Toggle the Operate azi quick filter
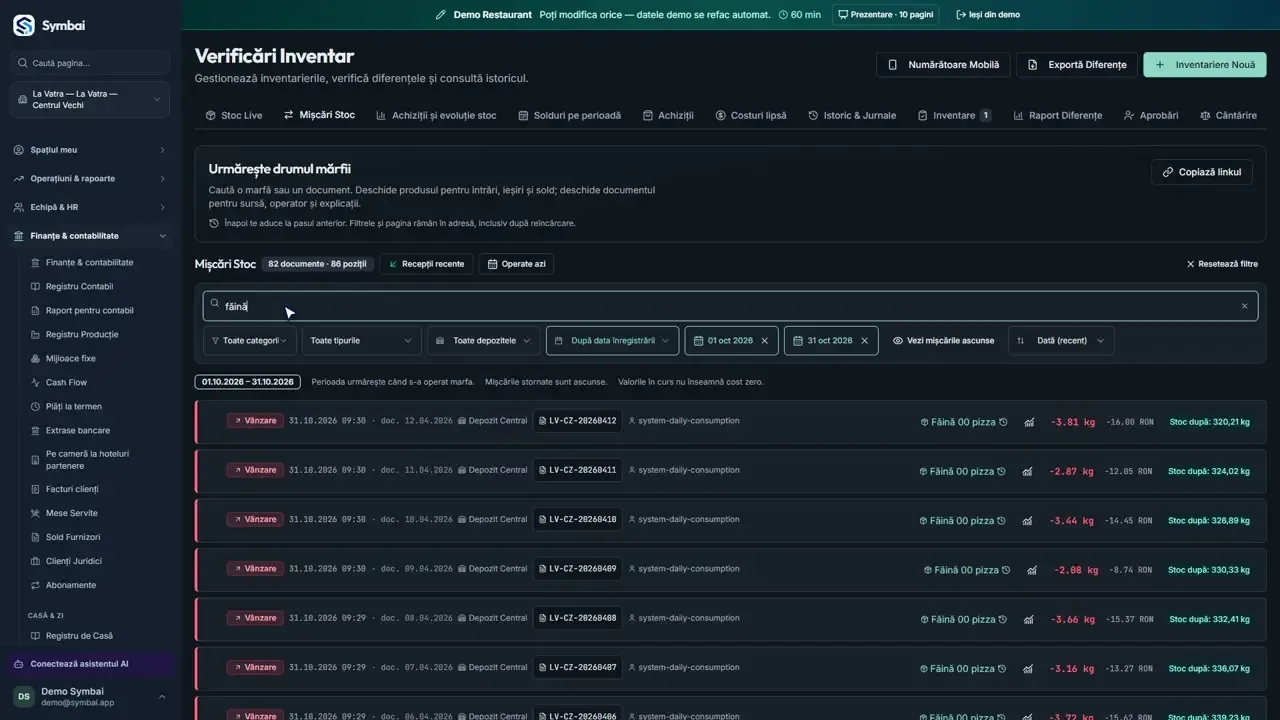The height and width of the screenshot is (720, 1280). pyautogui.click(x=516, y=264)
